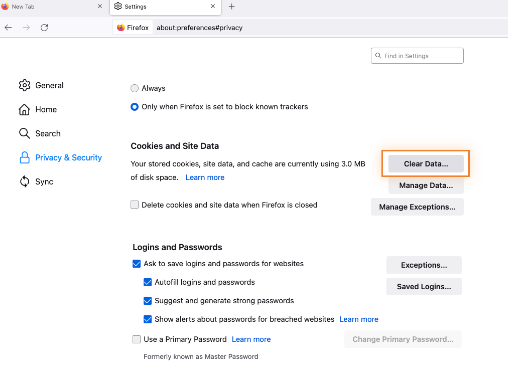Select the Always radio option
The width and height of the screenshot is (508, 370).
(134, 88)
